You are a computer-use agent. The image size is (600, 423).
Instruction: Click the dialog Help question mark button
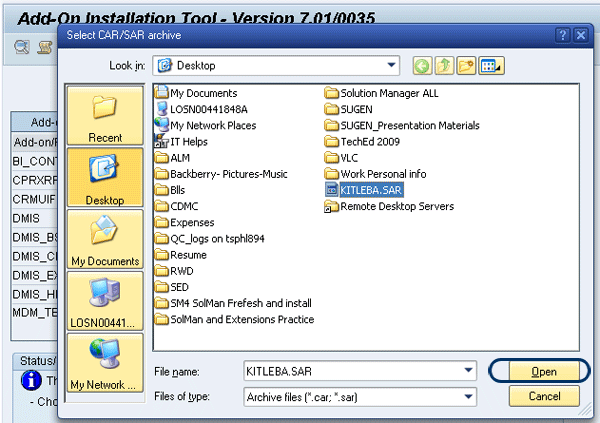562,35
